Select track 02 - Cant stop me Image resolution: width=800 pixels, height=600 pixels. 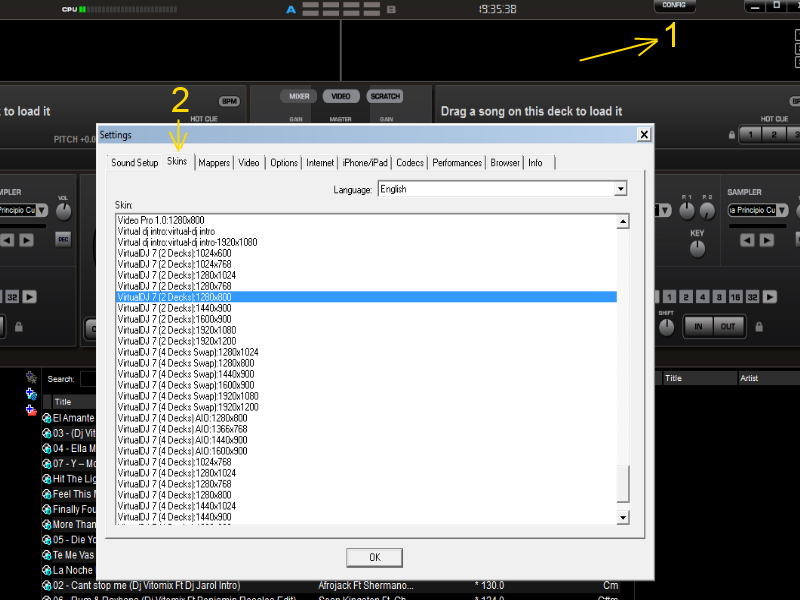click(x=338, y=585)
